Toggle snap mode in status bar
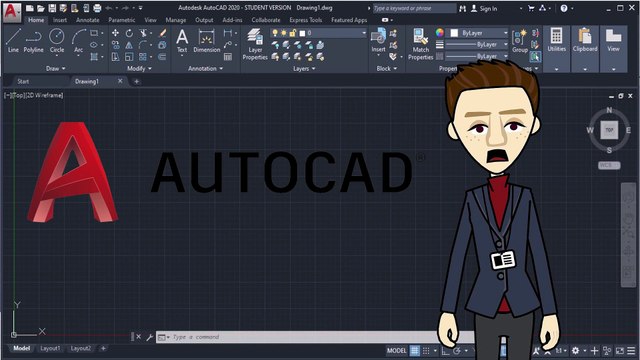This screenshot has width=640, height=360. tap(426, 351)
